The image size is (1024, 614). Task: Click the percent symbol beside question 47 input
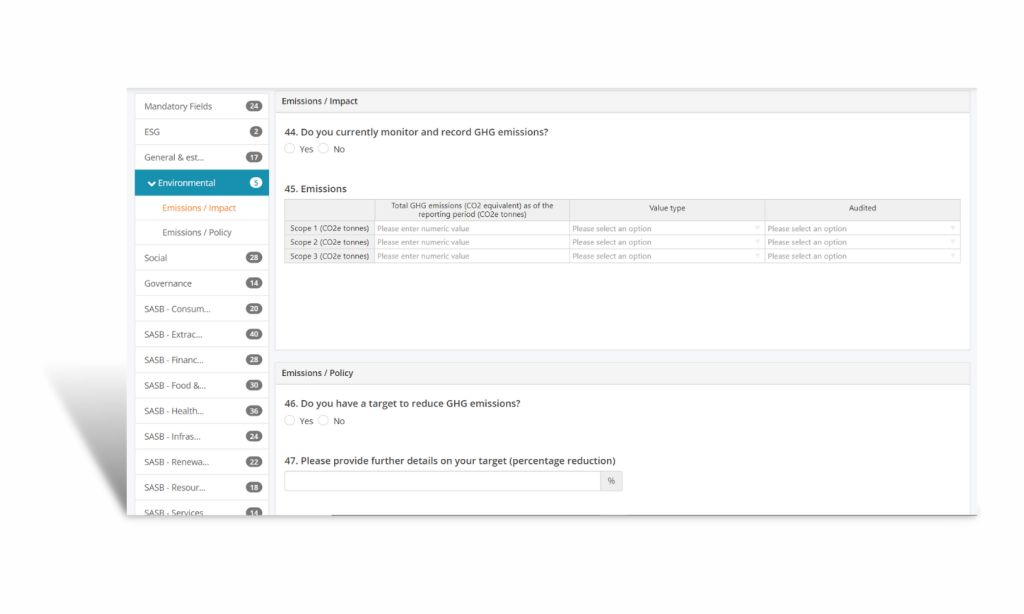coord(611,481)
